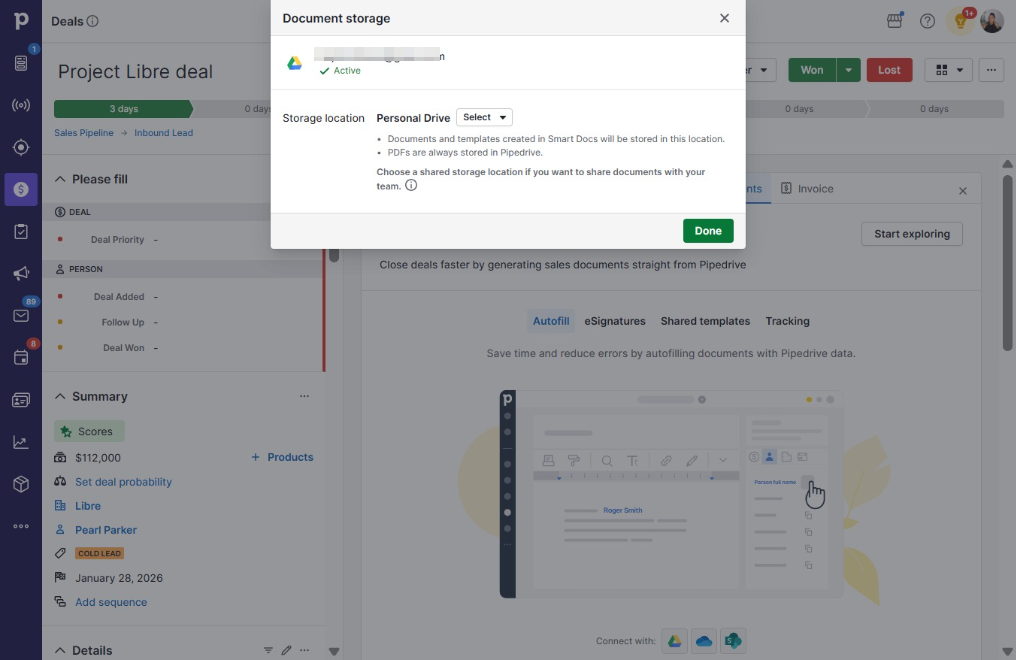Edit Details section pencil icon
The height and width of the screenshot is (660, 1016).
tap(286, 650)
